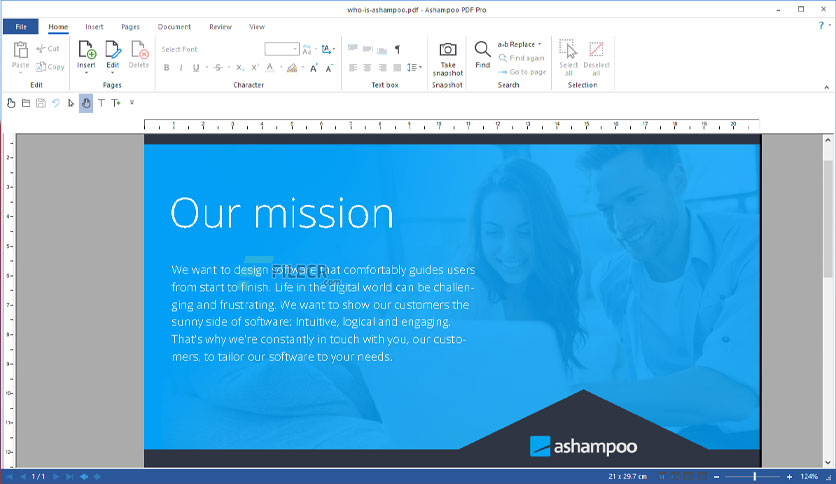Switch to the Home tab
This screenshot has height=484, width=836.
(58, 27)
